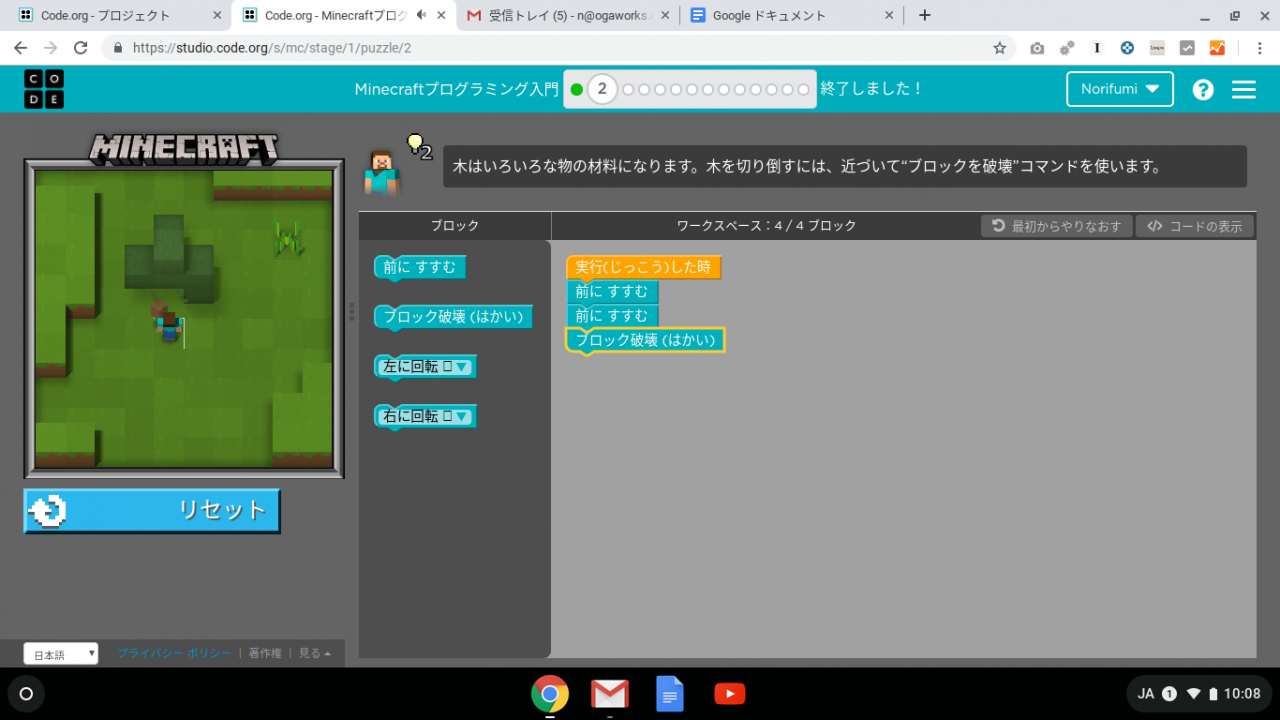Click the Minecraft game preview area
1280x720 pixels.
pos(184,318)
